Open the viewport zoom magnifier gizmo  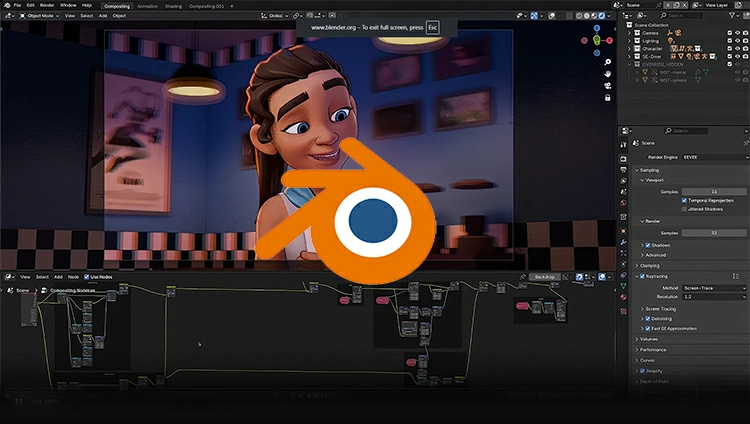point(607,62)
